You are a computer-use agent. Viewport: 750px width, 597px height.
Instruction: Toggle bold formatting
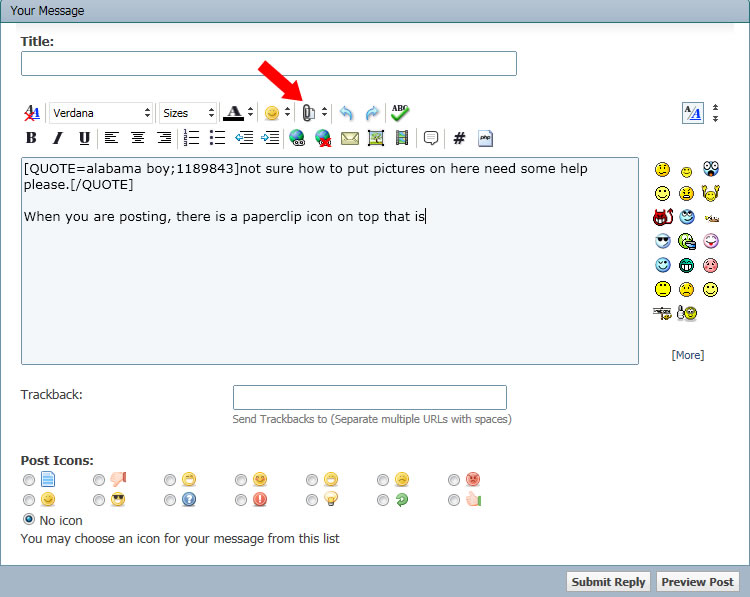[x=31, y=138]
